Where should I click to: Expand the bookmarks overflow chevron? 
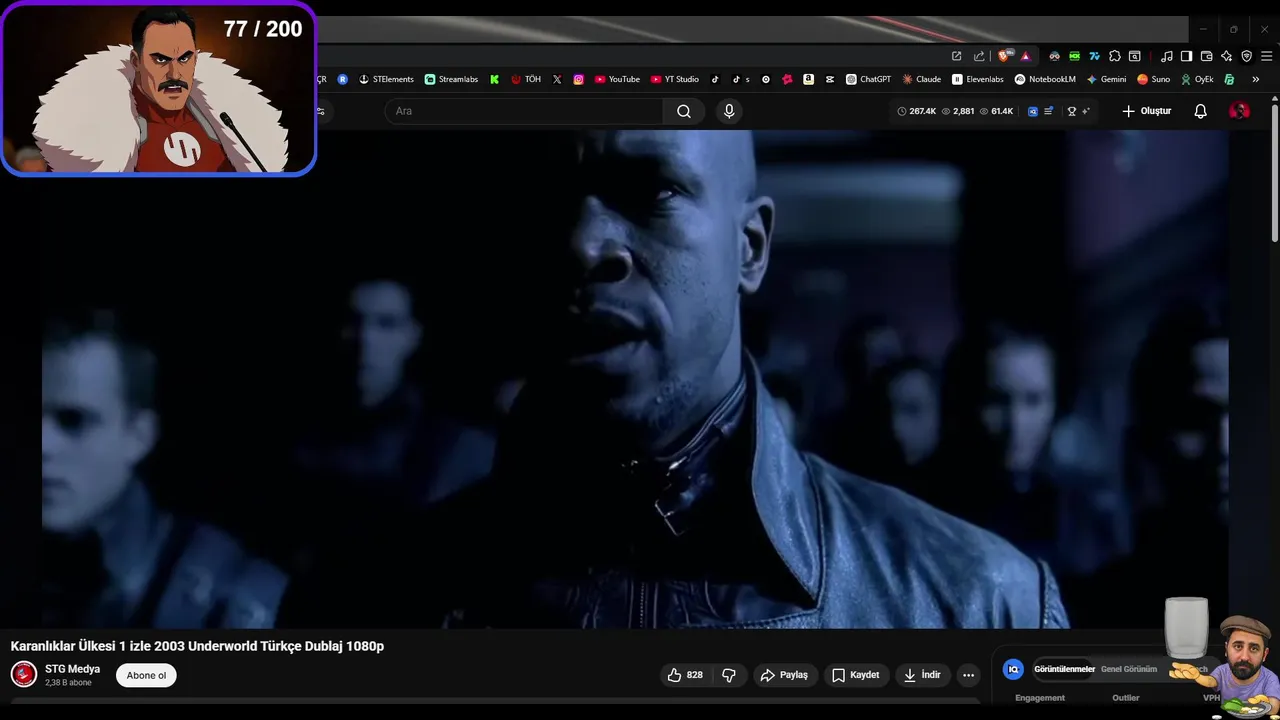coord(1255,79)
